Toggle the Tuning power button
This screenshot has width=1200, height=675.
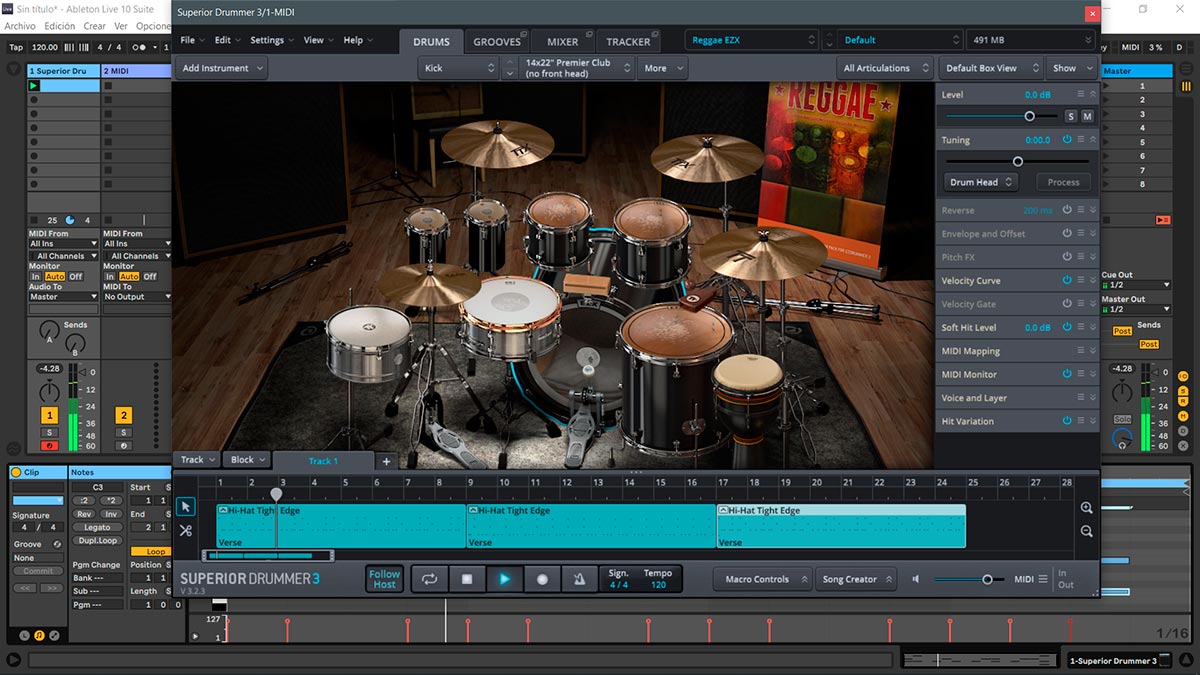point(1067,140)
